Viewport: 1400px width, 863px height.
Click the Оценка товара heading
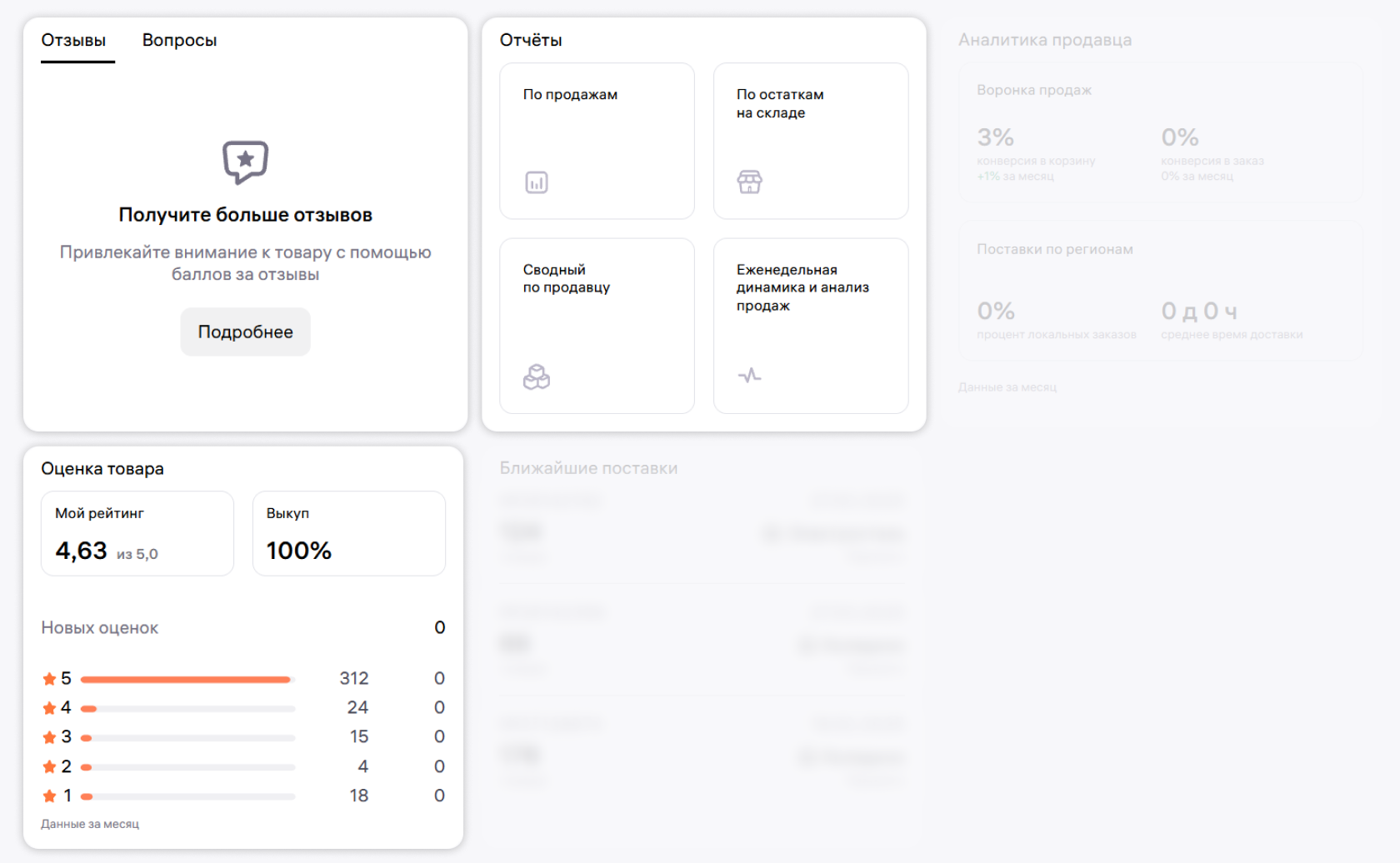[x=102, y=468]
